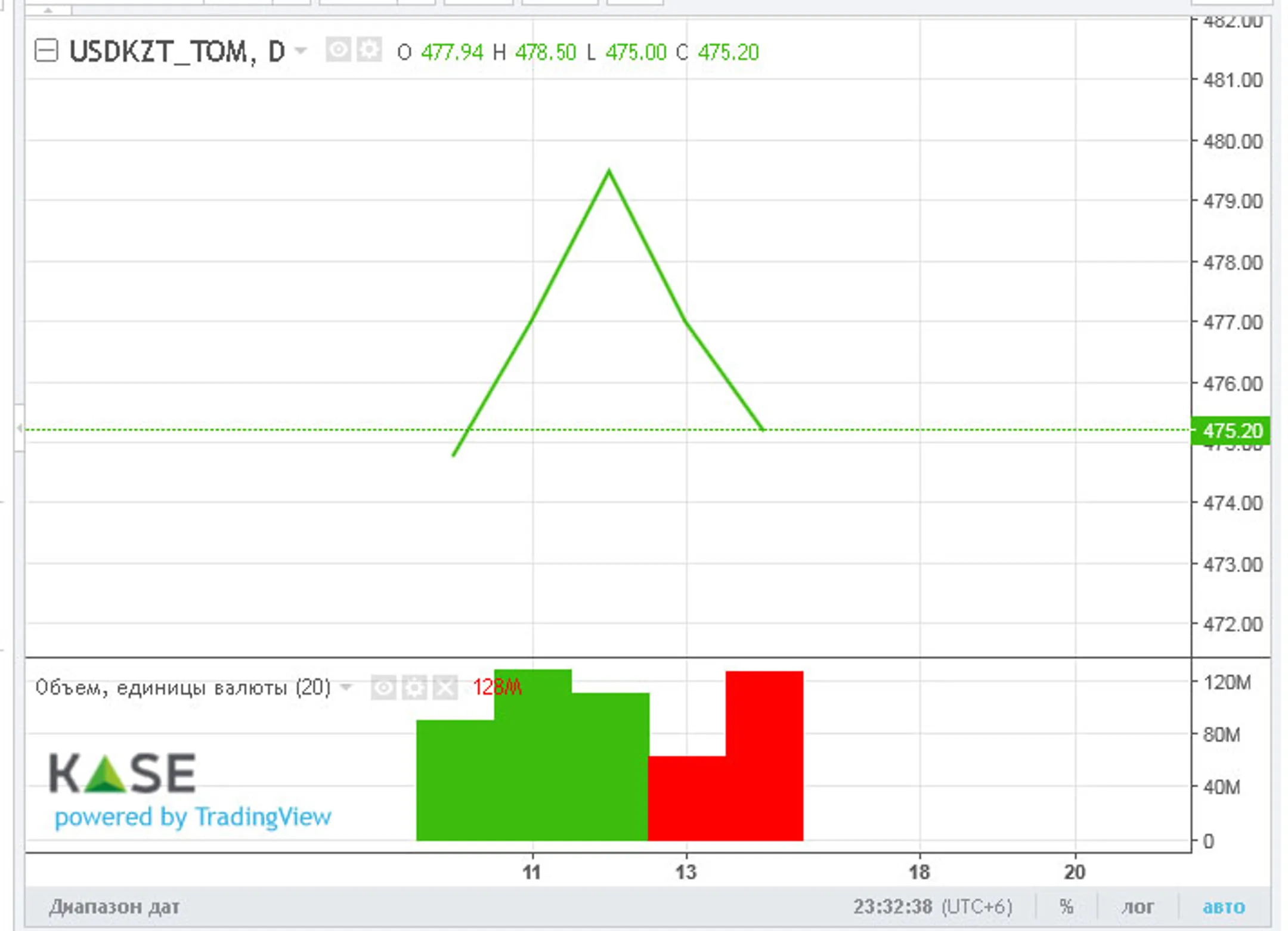This screenshot has height=931, width=1288.
Task: Click the red 128M volume value
Action: point(497,687)
